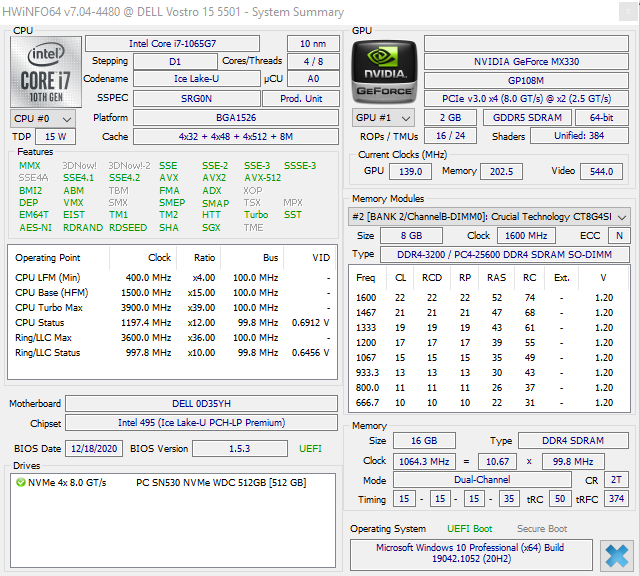Click the Ice Lake-U codename field

click(196, 79)
